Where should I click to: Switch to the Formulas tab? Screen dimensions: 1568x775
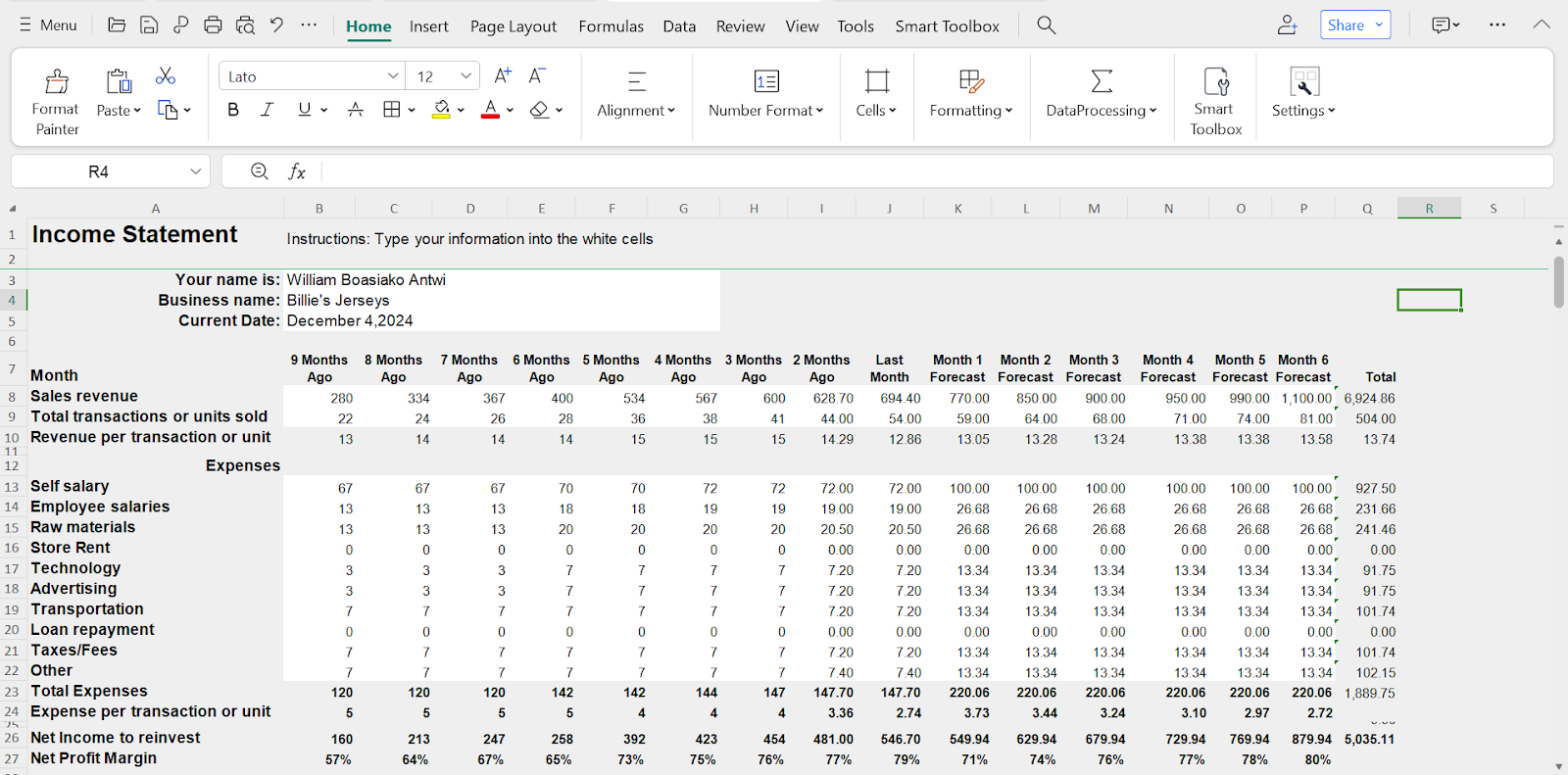point(612,26)
